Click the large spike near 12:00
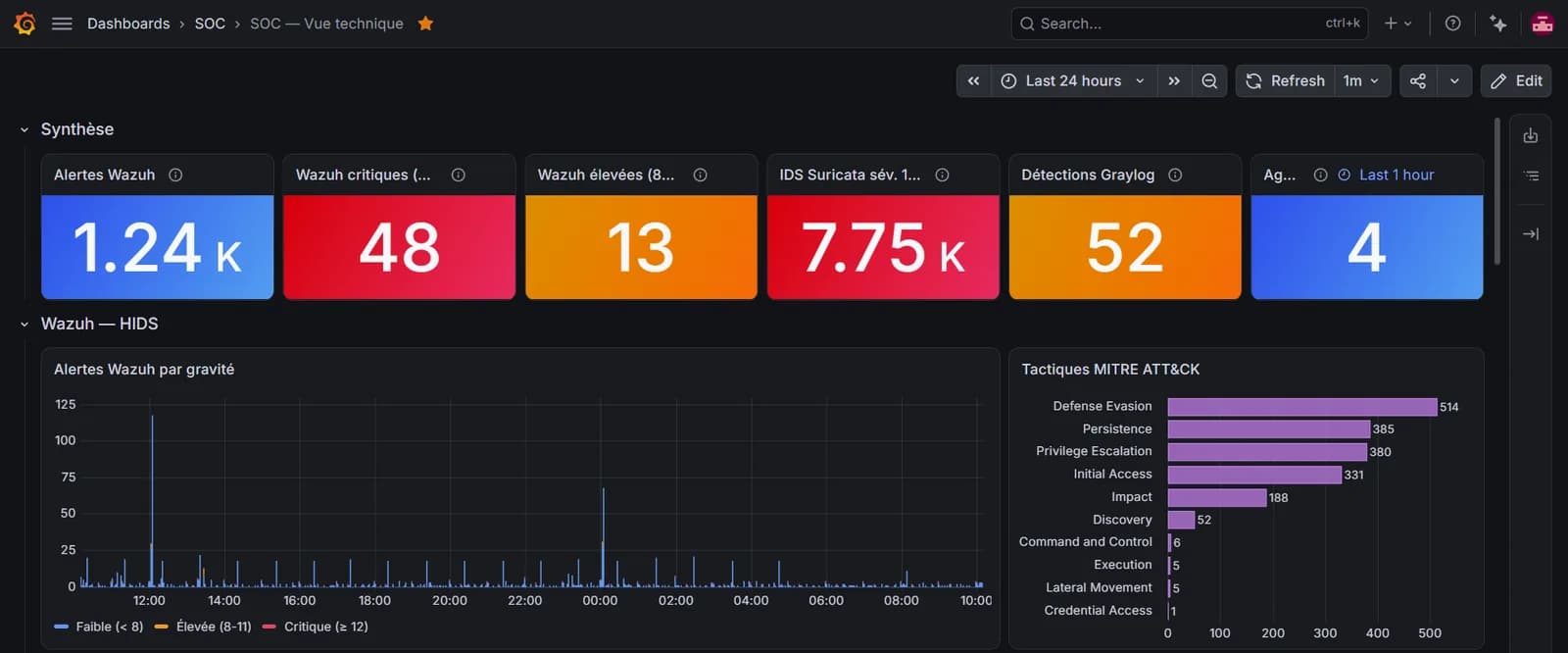 152,500
